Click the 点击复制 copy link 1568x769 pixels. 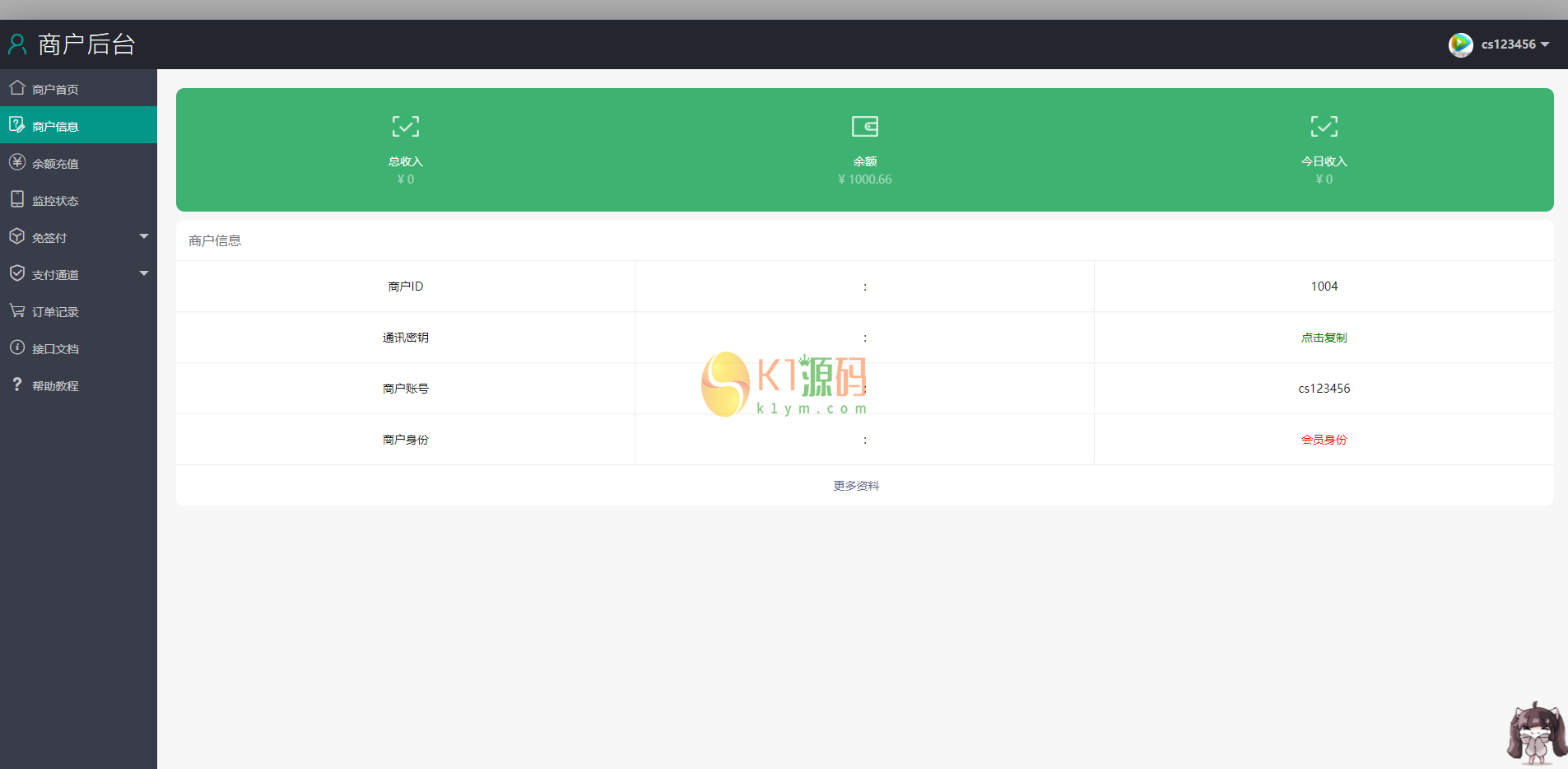(x=1324, y=337)
